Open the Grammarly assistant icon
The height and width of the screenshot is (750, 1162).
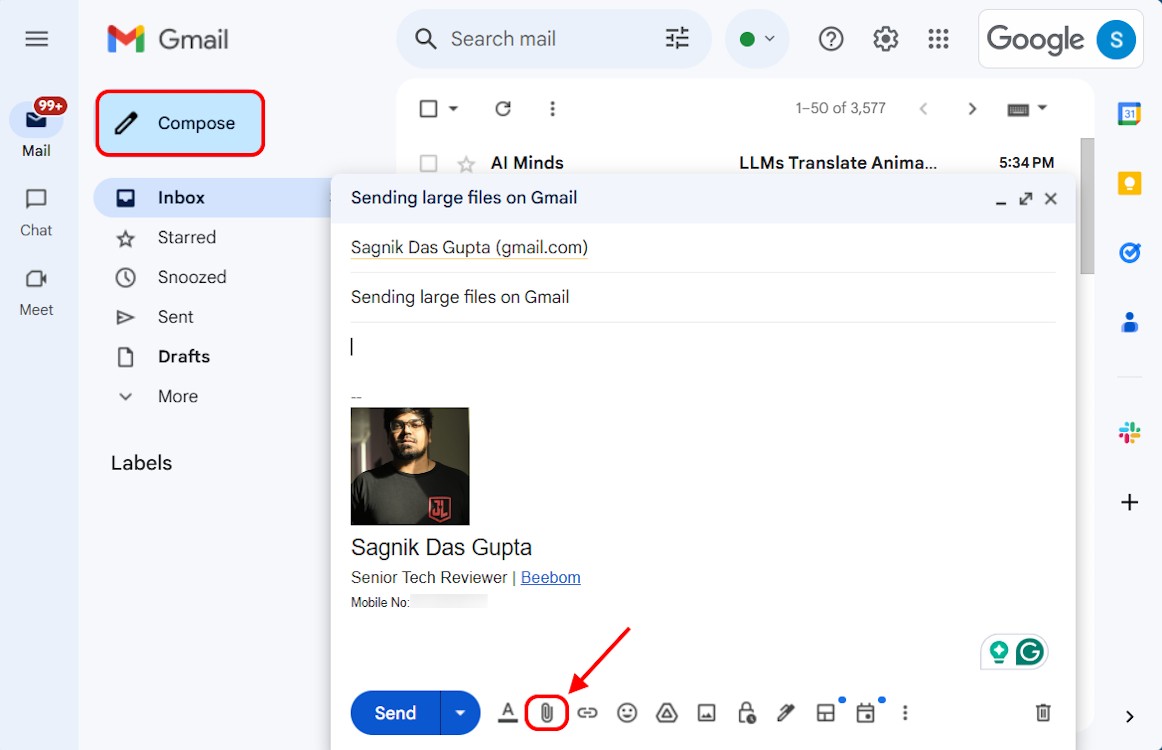click(1029, 651)
